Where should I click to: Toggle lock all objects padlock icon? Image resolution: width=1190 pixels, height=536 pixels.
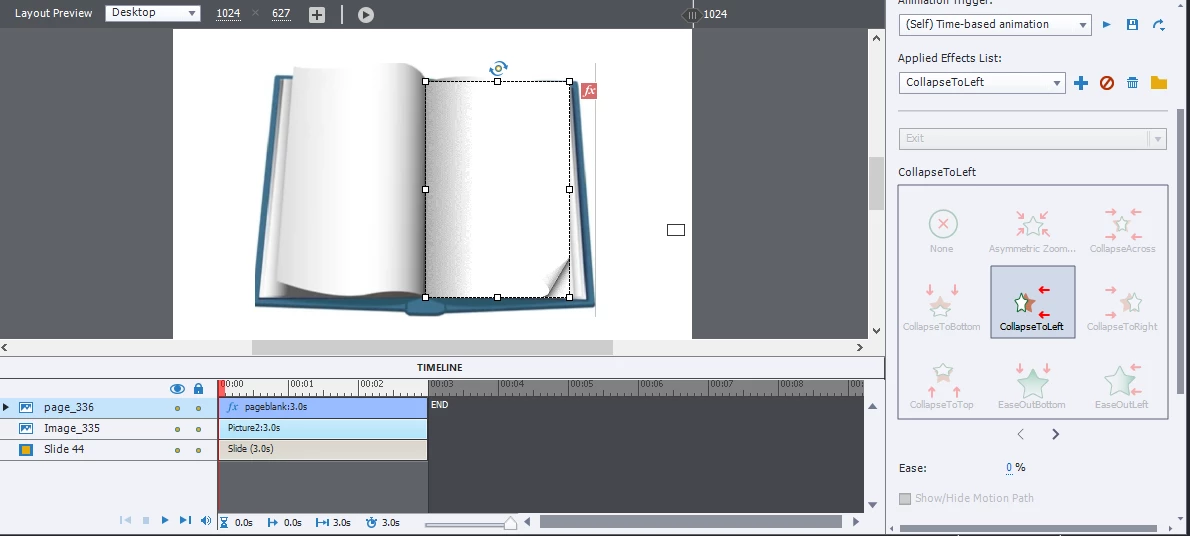pyautogui.click(x=198, y=389)
